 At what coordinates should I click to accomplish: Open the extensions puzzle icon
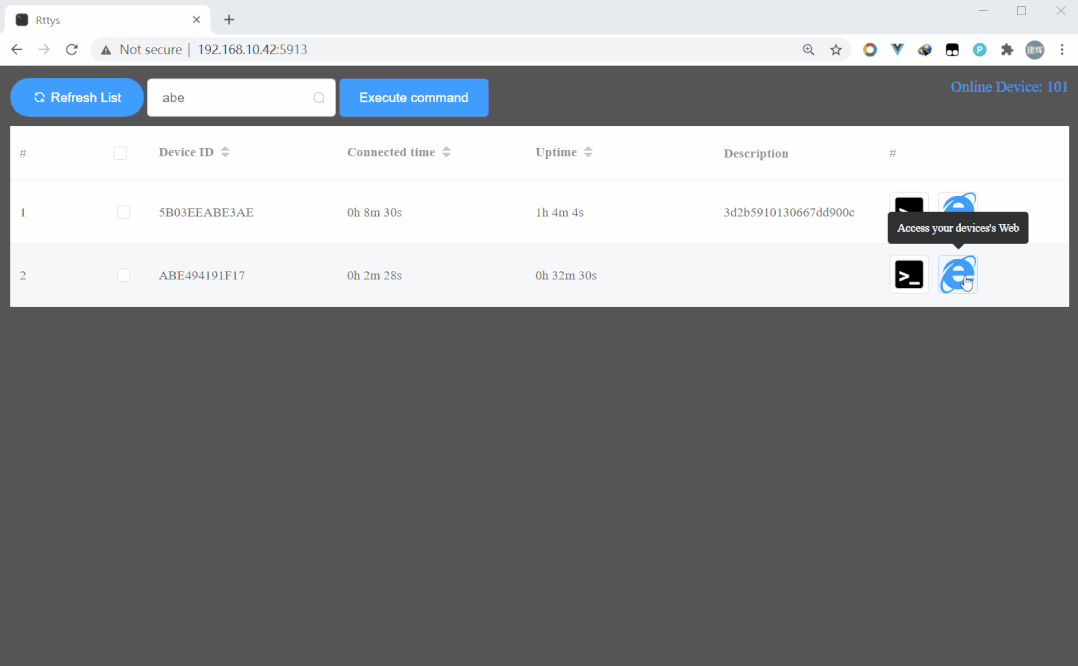point(1006,49)
